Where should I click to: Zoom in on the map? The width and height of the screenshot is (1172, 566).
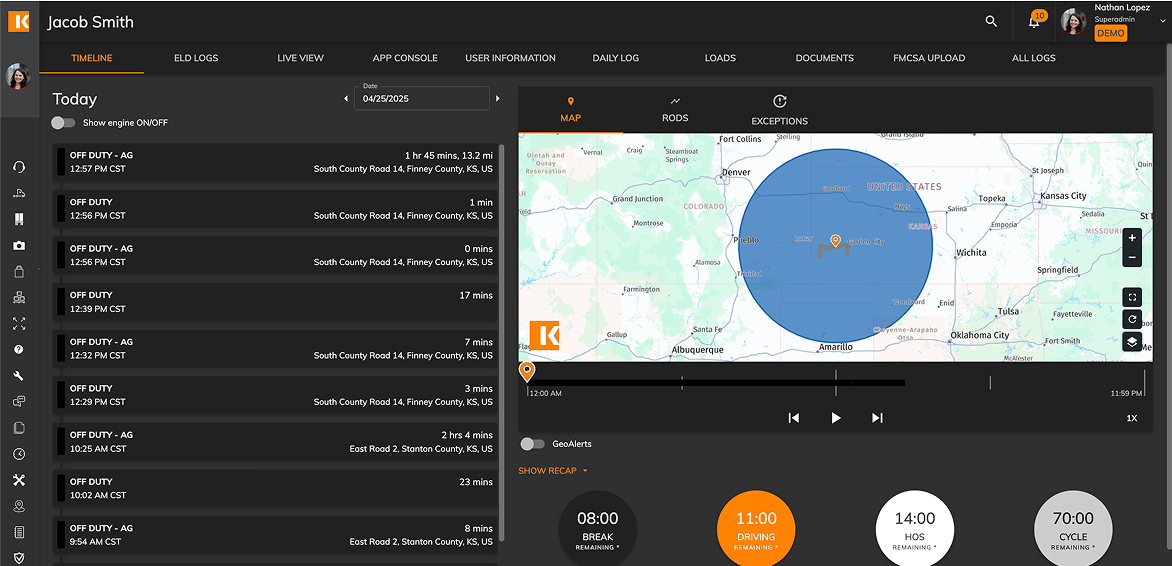click(1132, 238)
